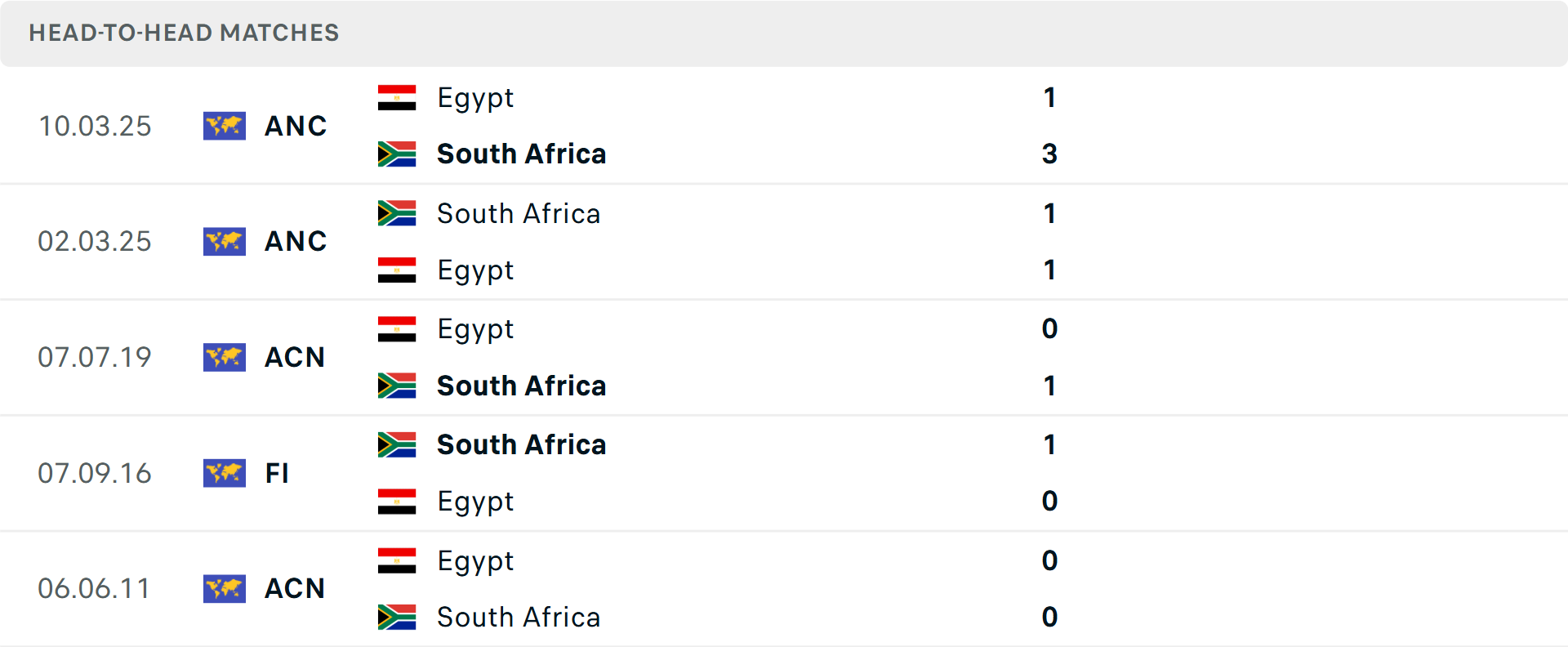
Task: Click the Egypt flag in 07.07.19 match
Action: [x=397, y=329]
